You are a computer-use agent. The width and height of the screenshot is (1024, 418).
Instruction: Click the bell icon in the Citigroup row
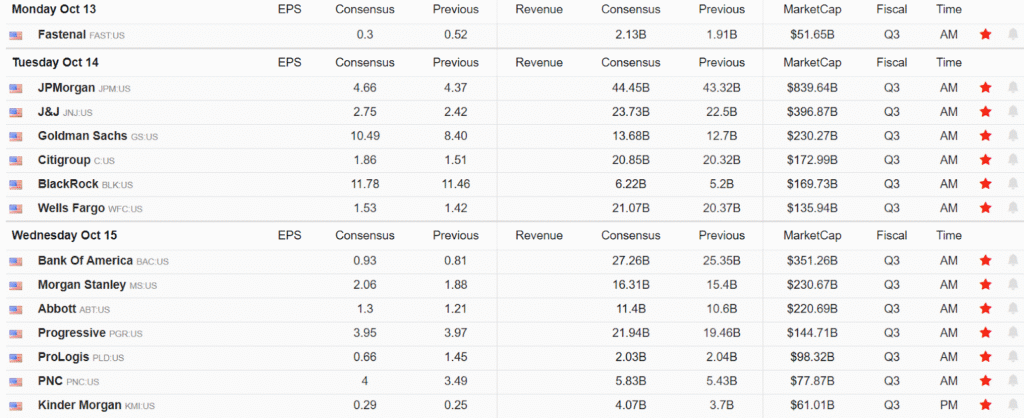[x=1012, y=160]
